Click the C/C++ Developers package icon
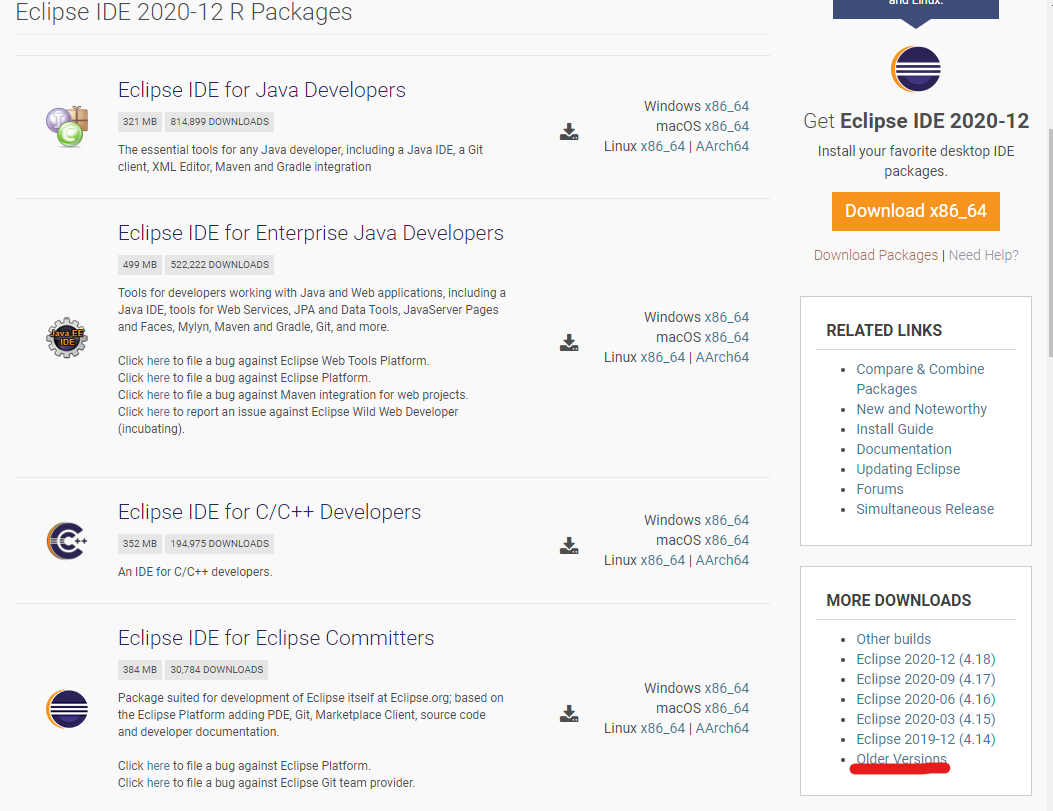1053x811 pixels. (67, 541)
